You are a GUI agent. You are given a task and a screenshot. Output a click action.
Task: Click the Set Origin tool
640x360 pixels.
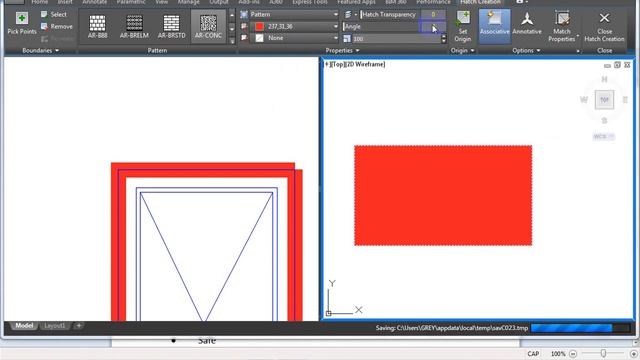click(463, 27)
